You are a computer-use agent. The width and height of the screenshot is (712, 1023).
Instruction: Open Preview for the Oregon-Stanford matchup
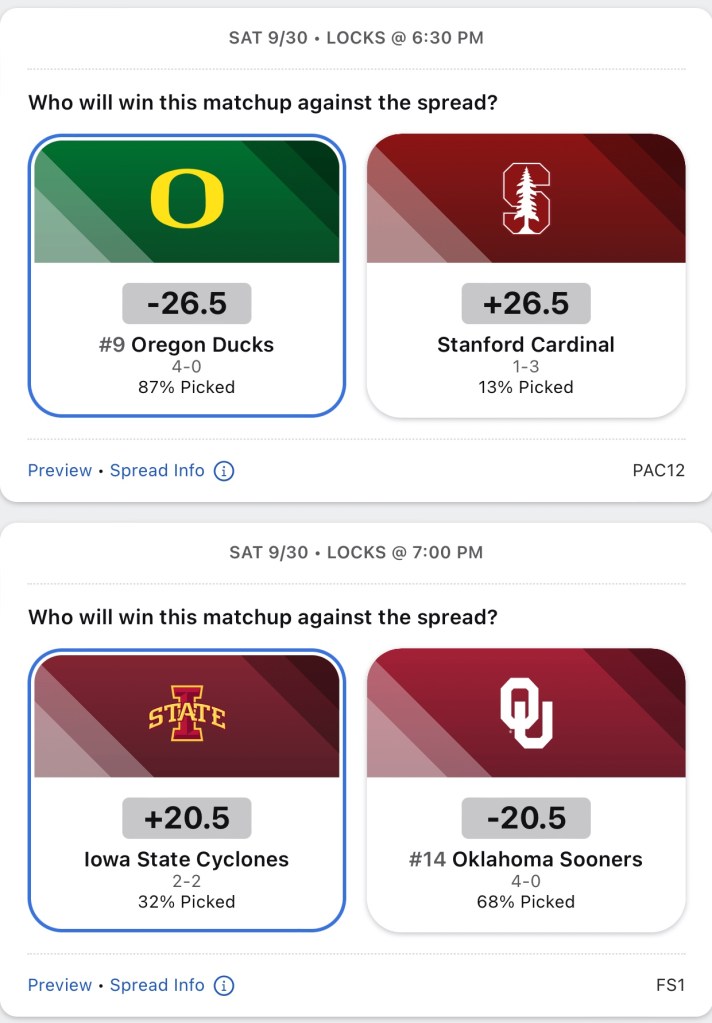coord(60,470)
